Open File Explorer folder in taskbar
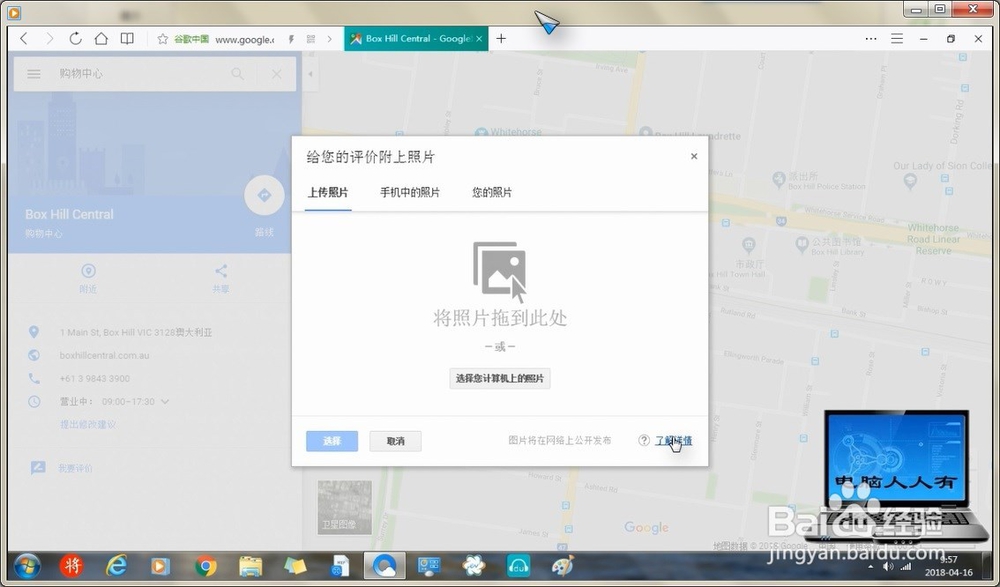Viewport: 1000px width, 587px height. click(x=250, y=566)
